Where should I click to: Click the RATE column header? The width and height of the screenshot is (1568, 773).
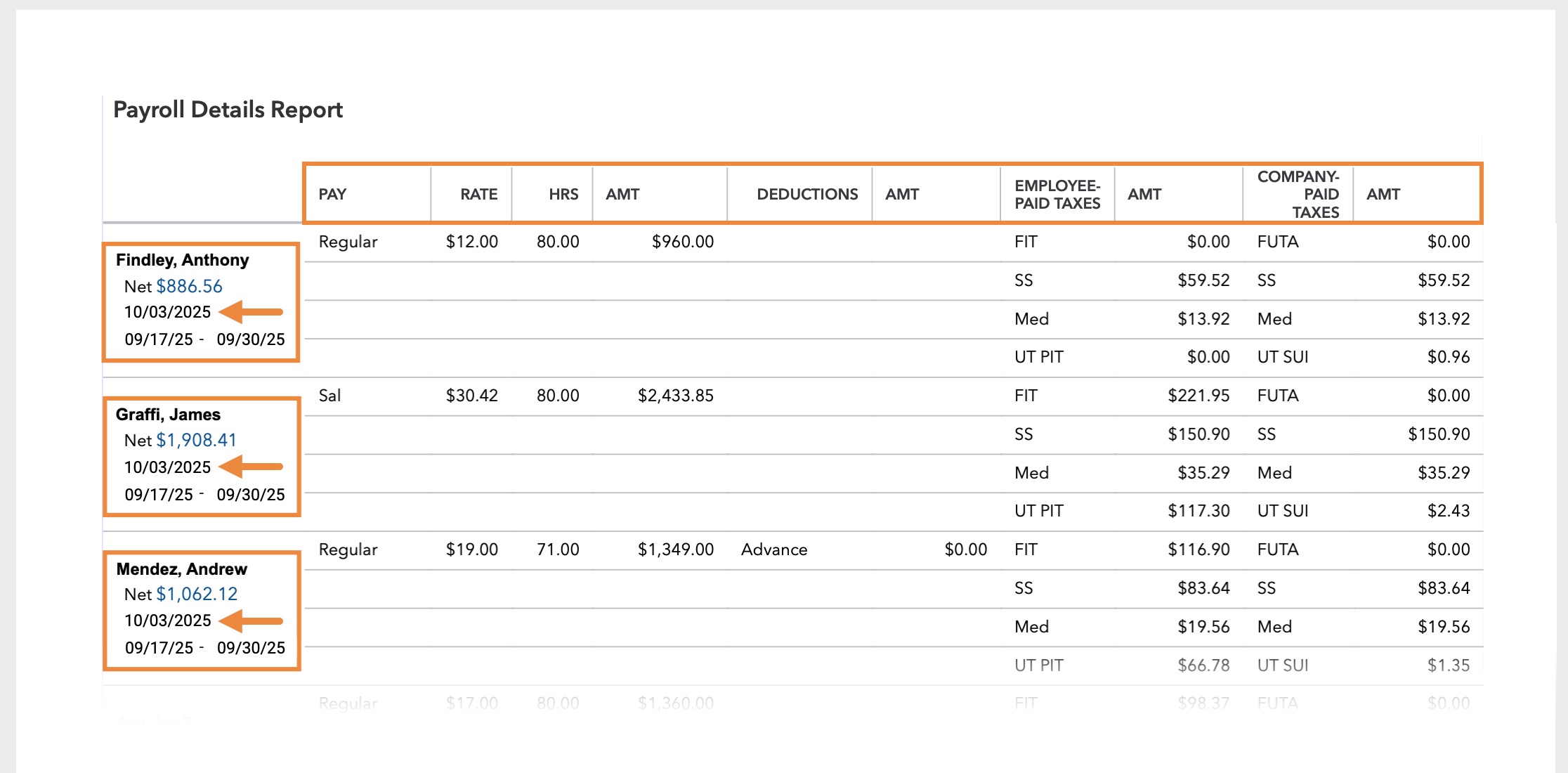pos(478,194)
